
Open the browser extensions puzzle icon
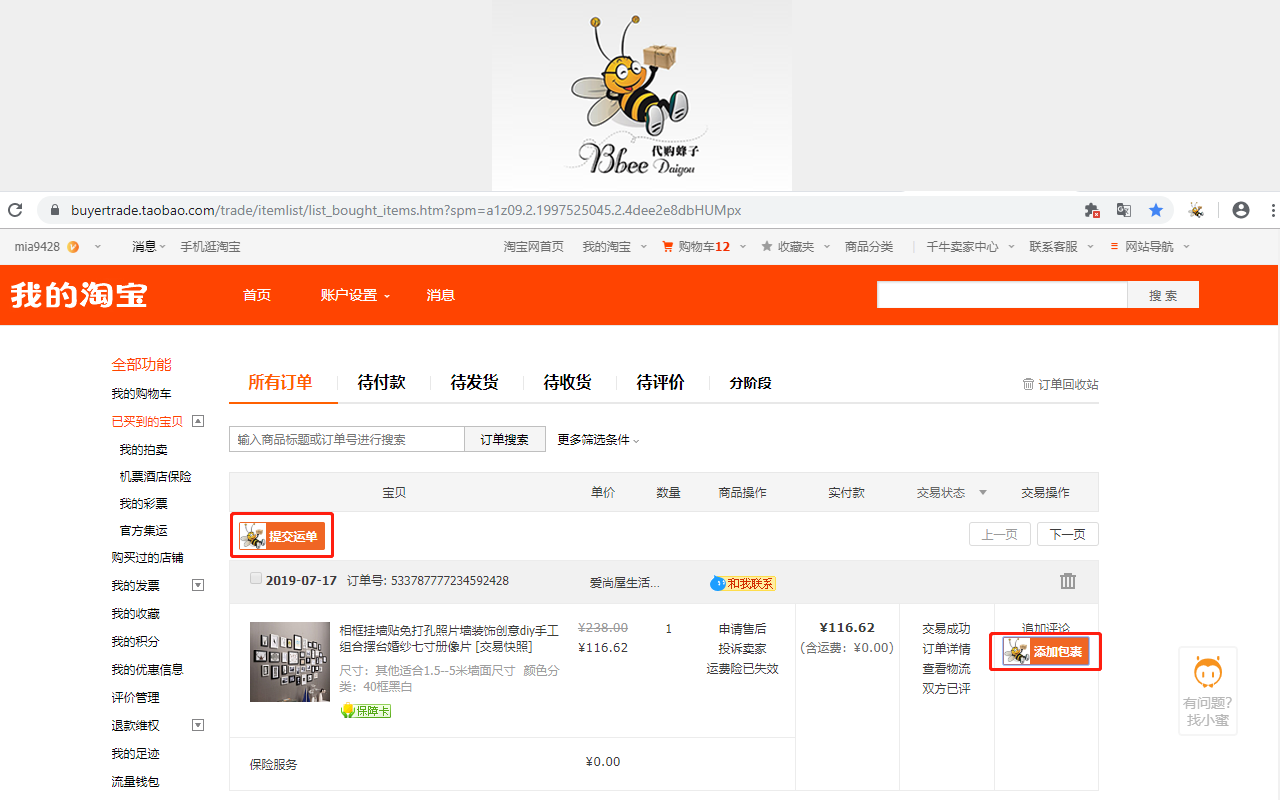click(x=1092, y=210)
